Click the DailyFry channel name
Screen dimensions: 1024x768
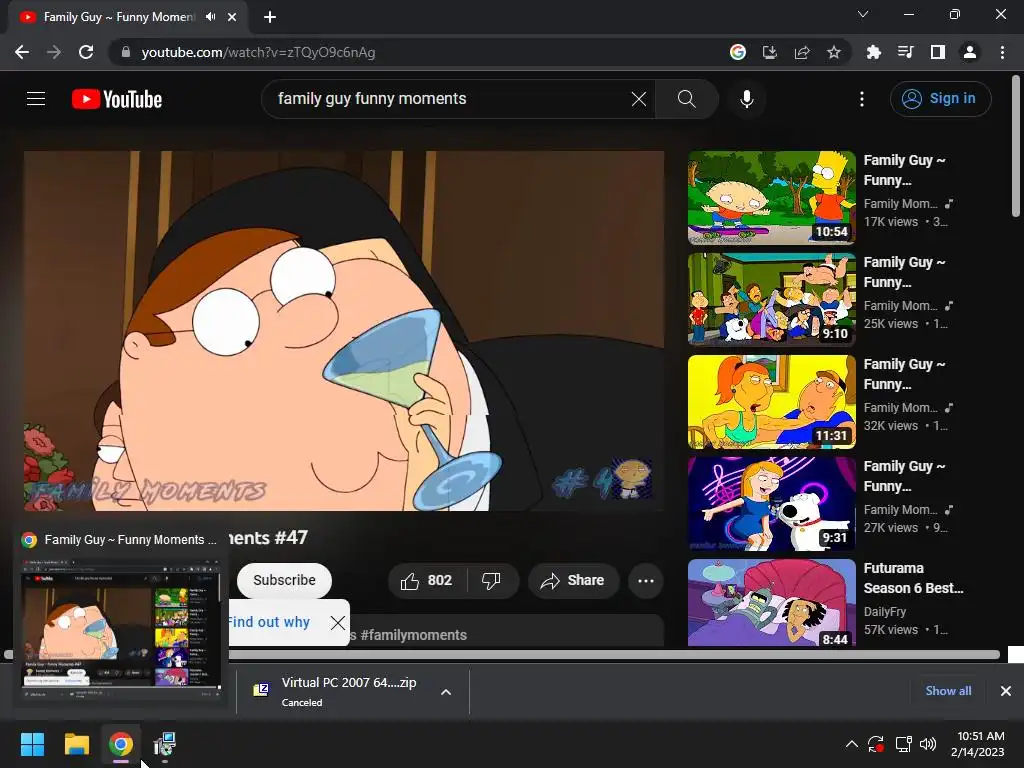[x=885, y=612]
